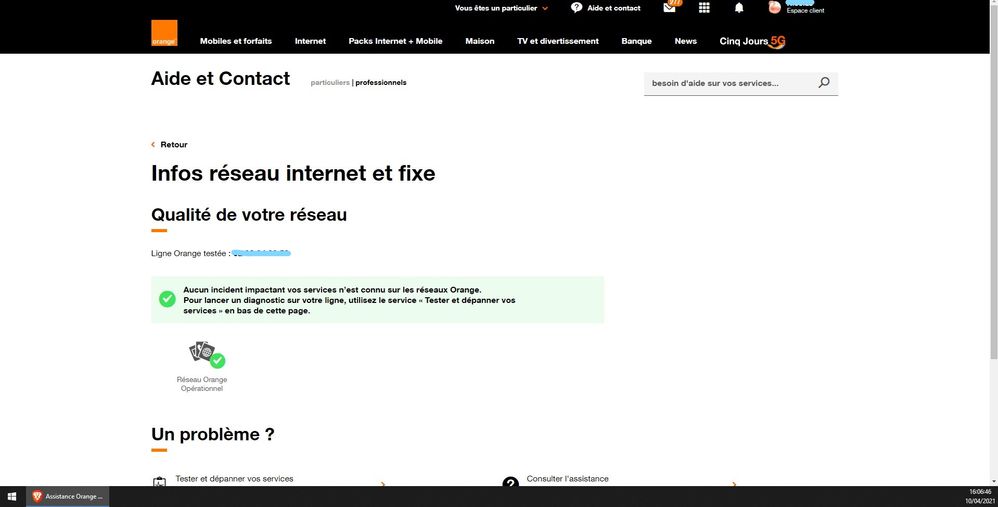The image size is (998, 507).
Task: Open the notifications bell
Action: tap(739, 8)
